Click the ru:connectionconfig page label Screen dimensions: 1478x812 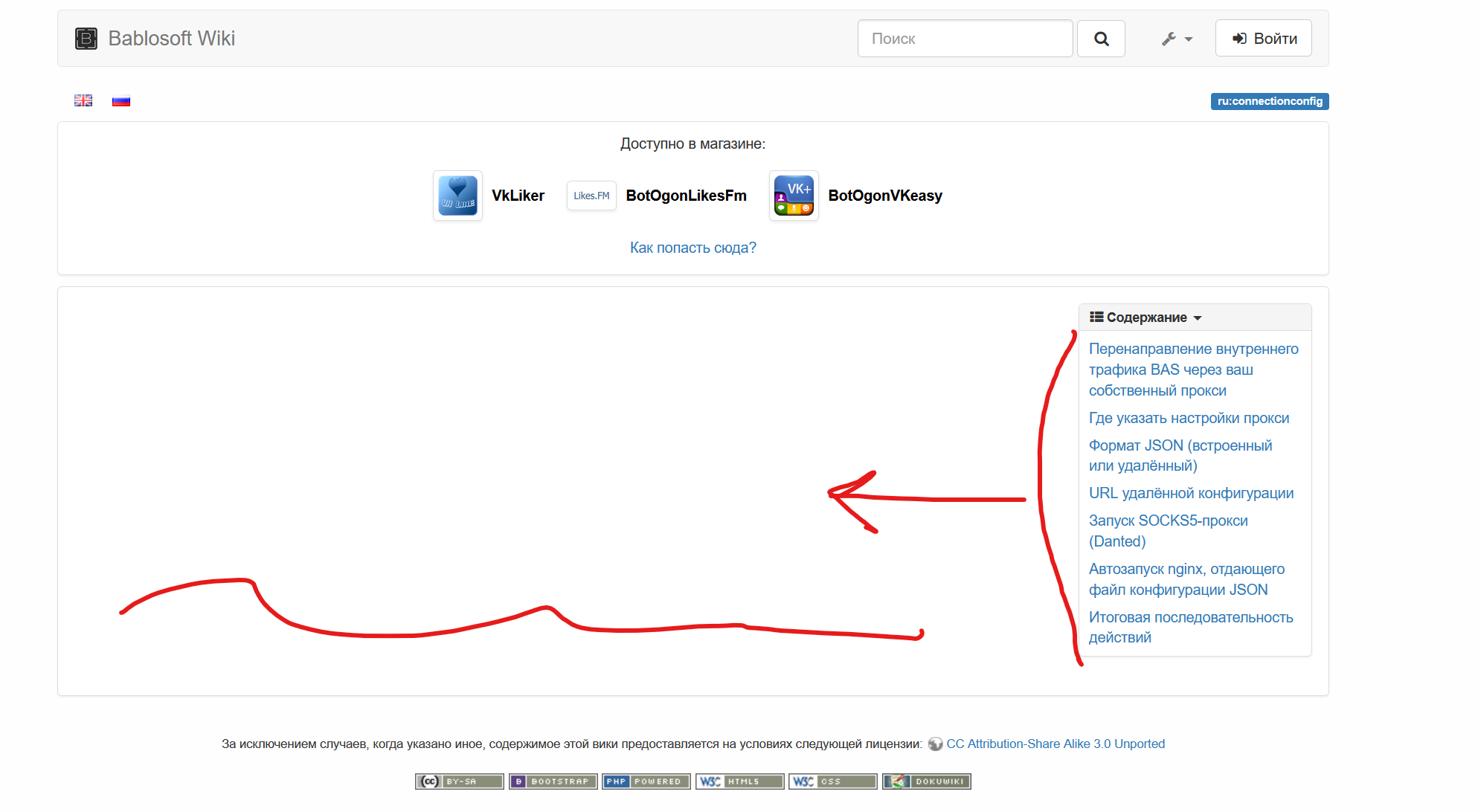pos(1269,101)
